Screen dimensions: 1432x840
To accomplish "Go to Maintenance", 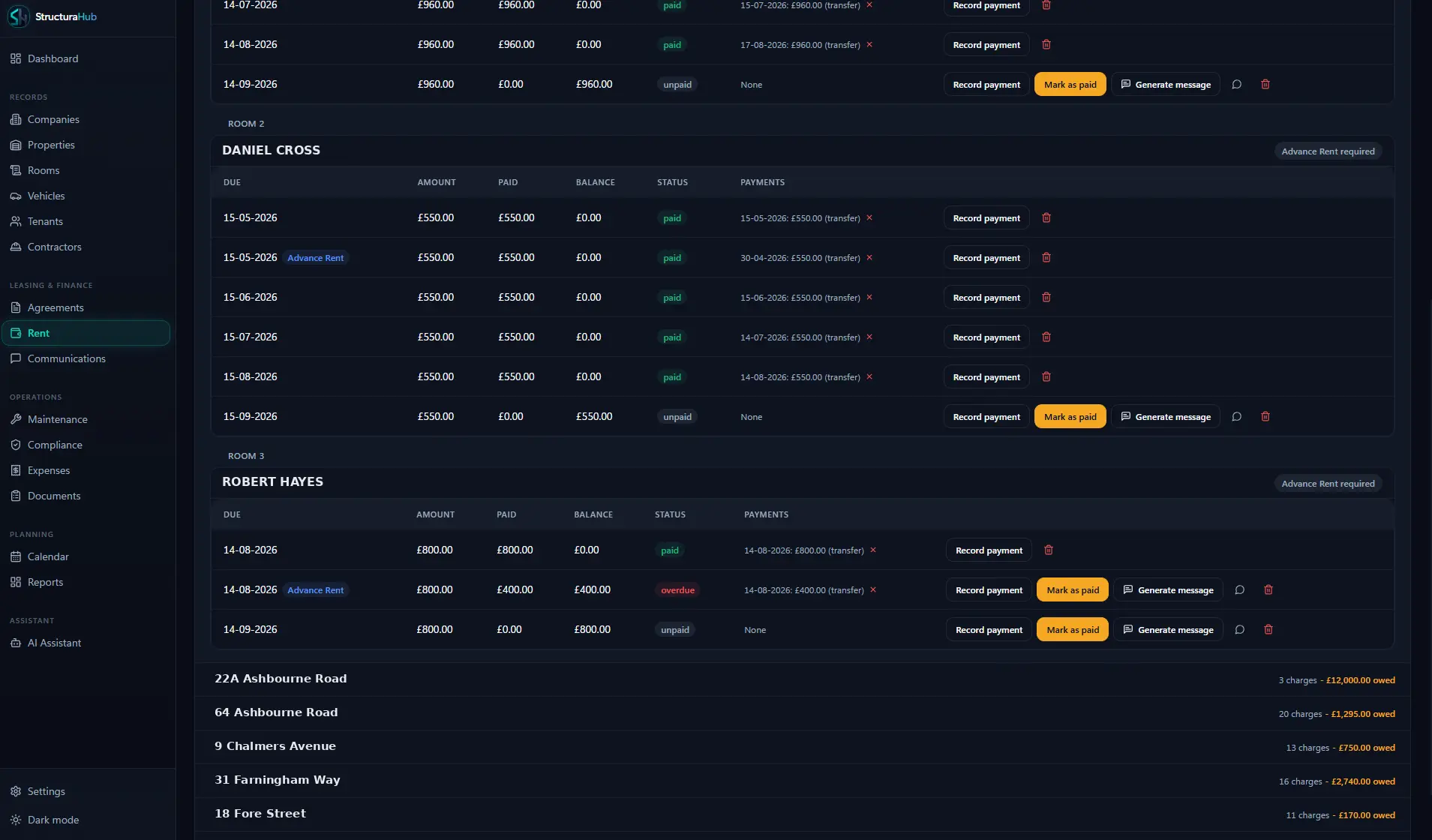I will pyautogui.click(x=57, y=419).
